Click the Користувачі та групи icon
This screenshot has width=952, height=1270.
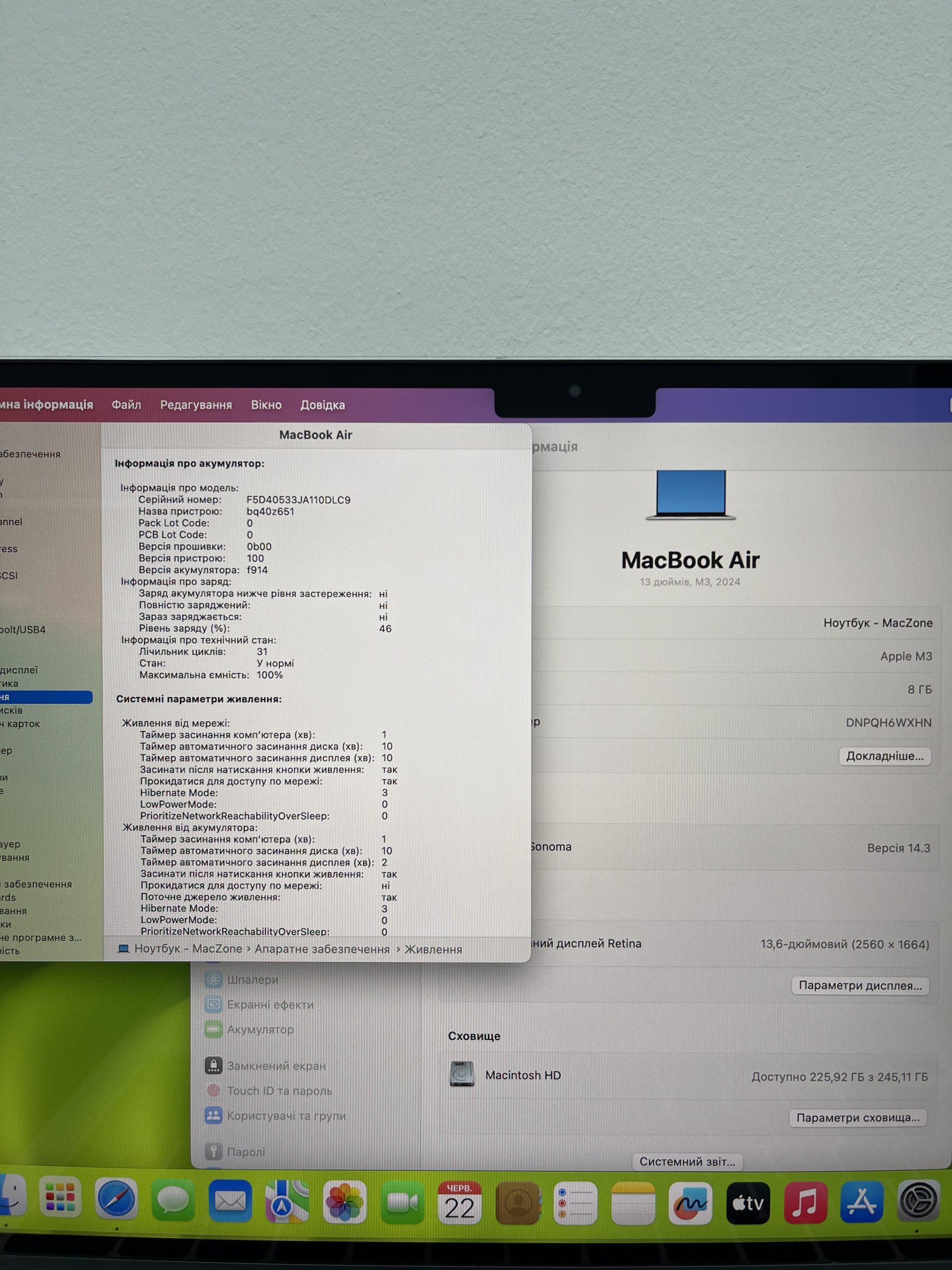214,1116
